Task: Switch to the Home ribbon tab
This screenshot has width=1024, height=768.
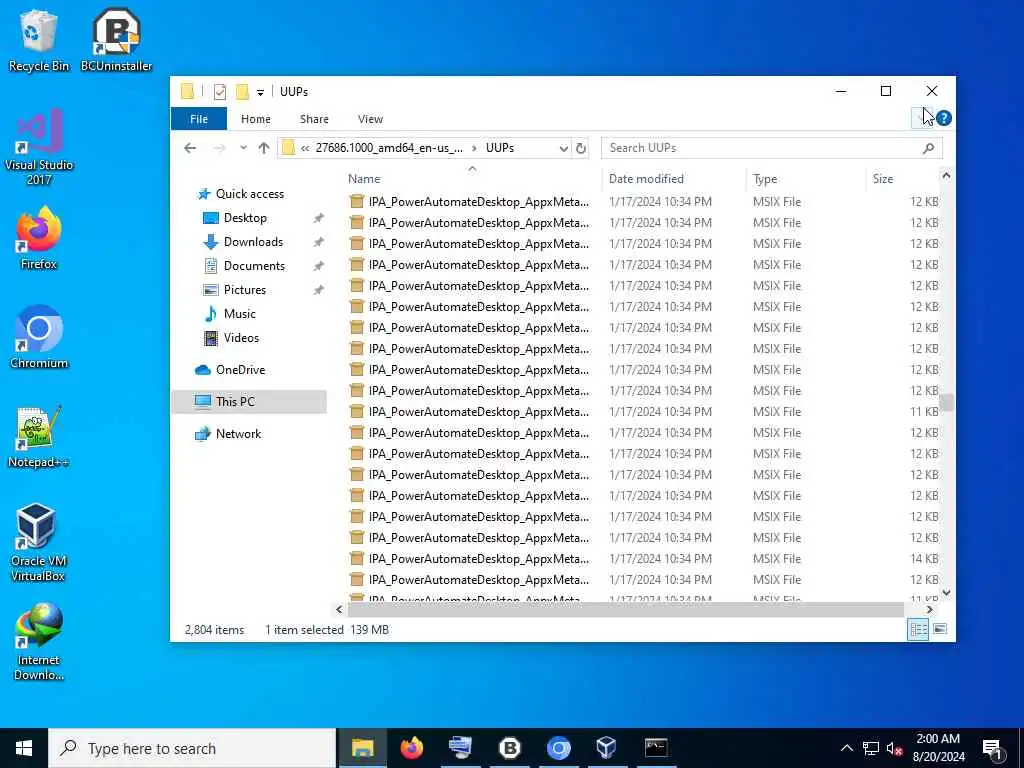Action: click(255, 119)
